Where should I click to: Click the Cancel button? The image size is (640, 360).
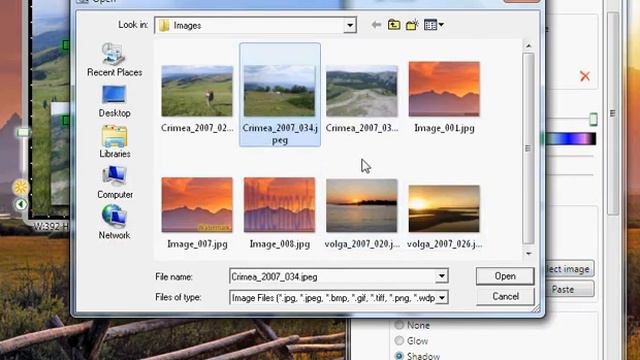click(505, 296)
